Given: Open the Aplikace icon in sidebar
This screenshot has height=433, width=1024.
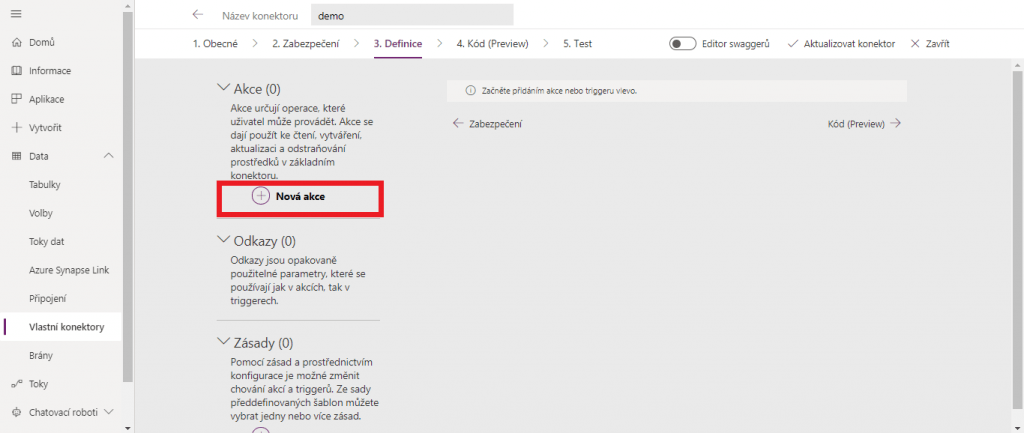Looking at the screenshot, I should tap(16, 99).
